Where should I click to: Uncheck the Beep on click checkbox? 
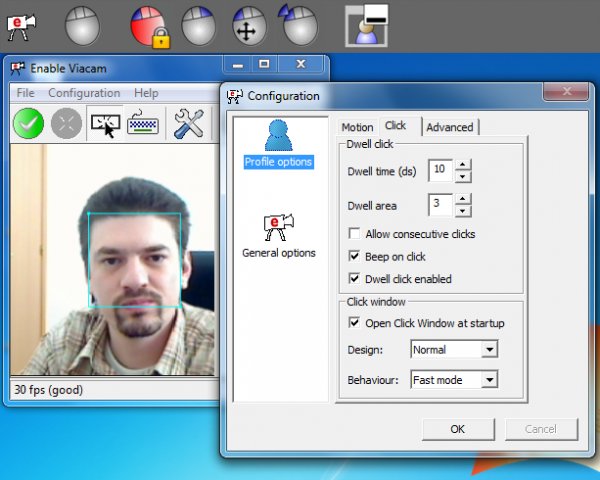pyautogui.click(x=355, y=257)
